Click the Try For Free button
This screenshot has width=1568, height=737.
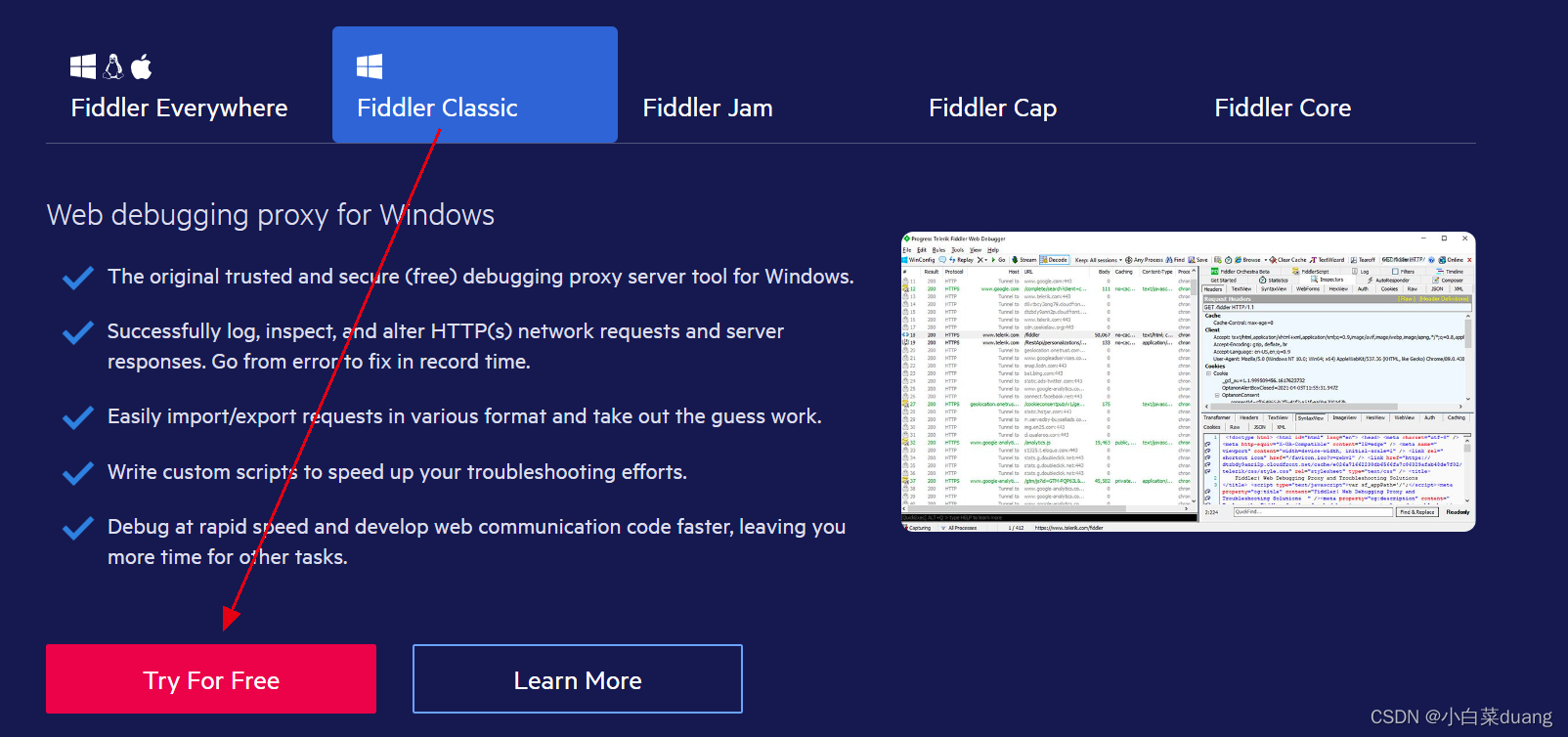pos(211,679)
